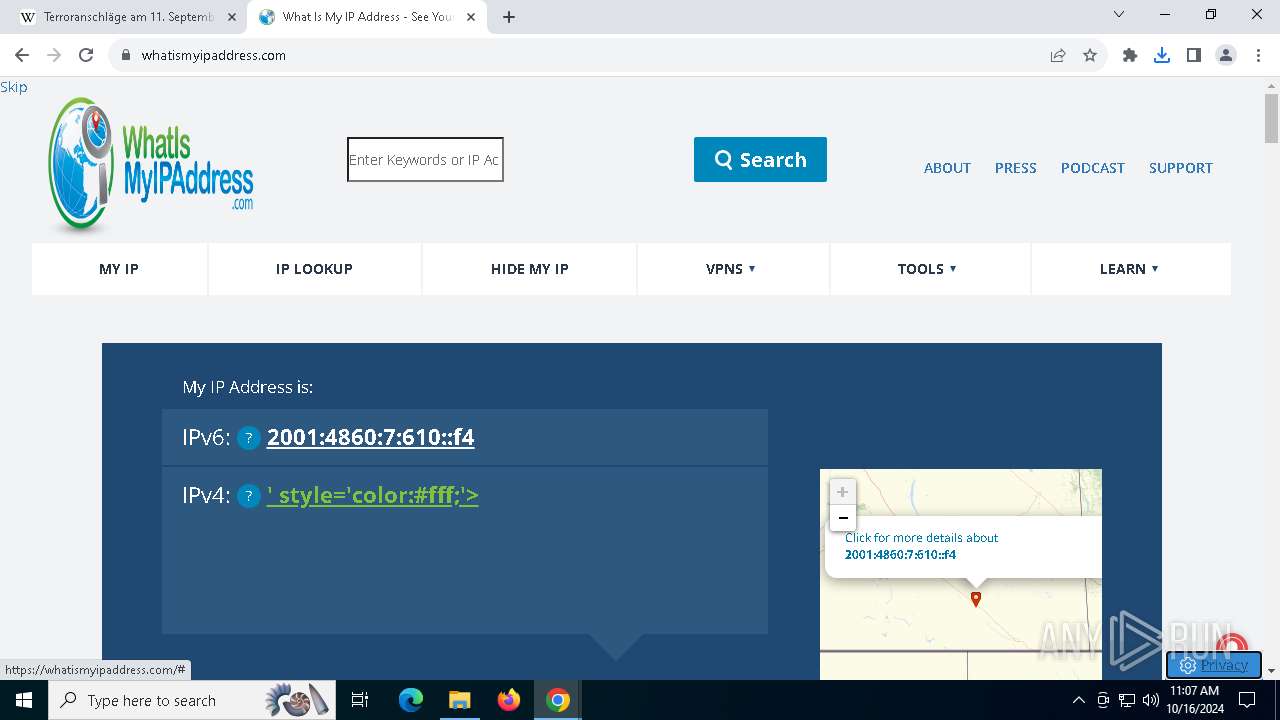Screen dimensions: 1280x720
Task: Open Chrome downloads
Action: point(1162,55)
